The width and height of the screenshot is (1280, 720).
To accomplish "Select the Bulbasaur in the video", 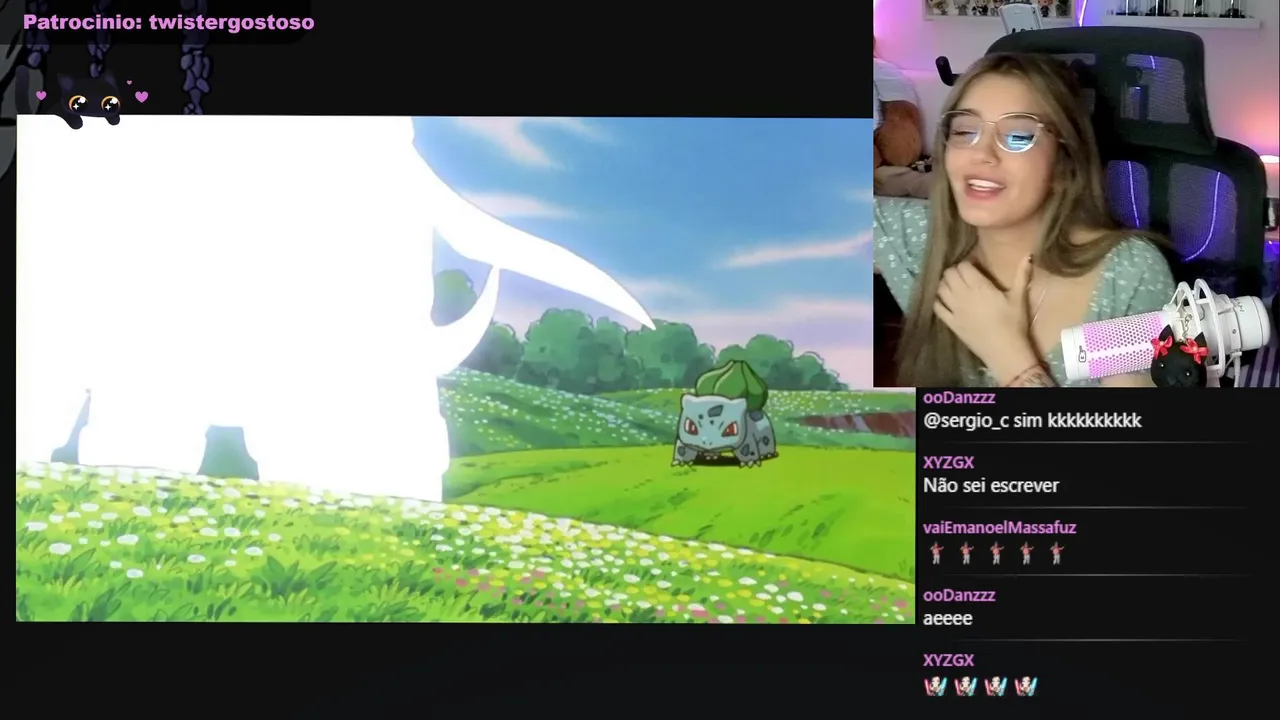I will tap(725, 415).
